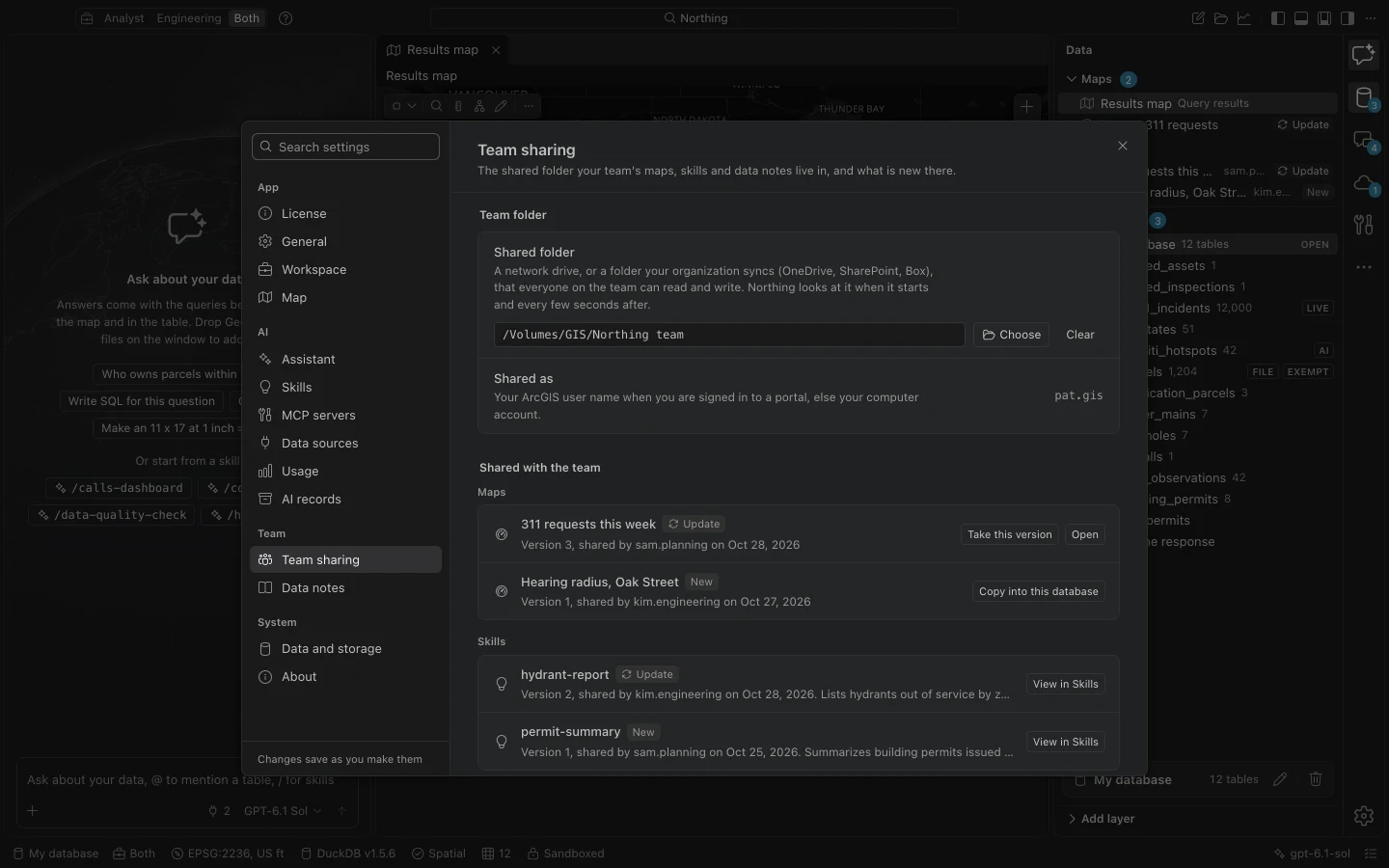Open the more options ellipsis in title bar
The width and height of the screenshot is (1389, 868).
point(1371,18)
